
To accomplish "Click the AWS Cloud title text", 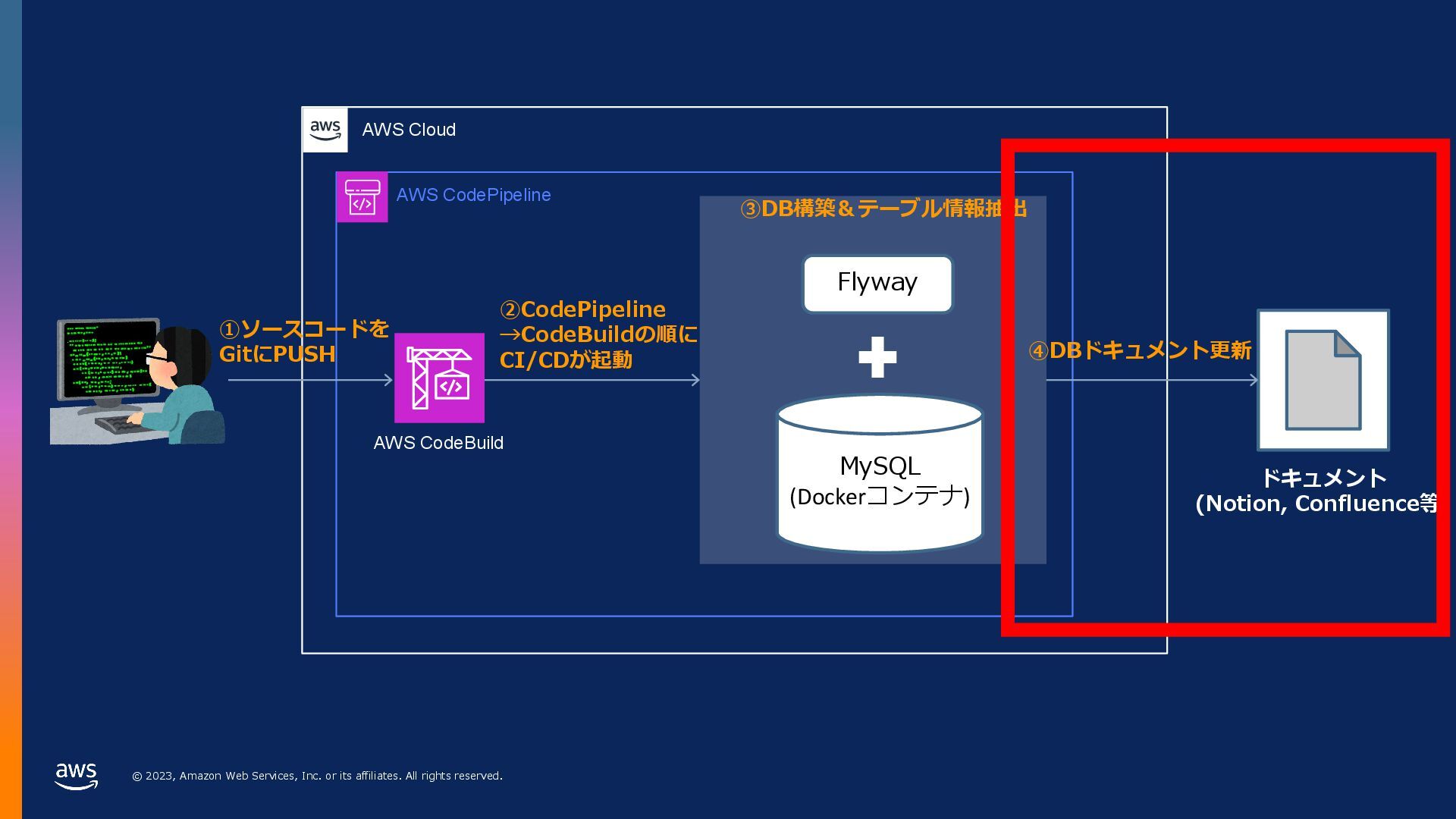I will point(409,130).
